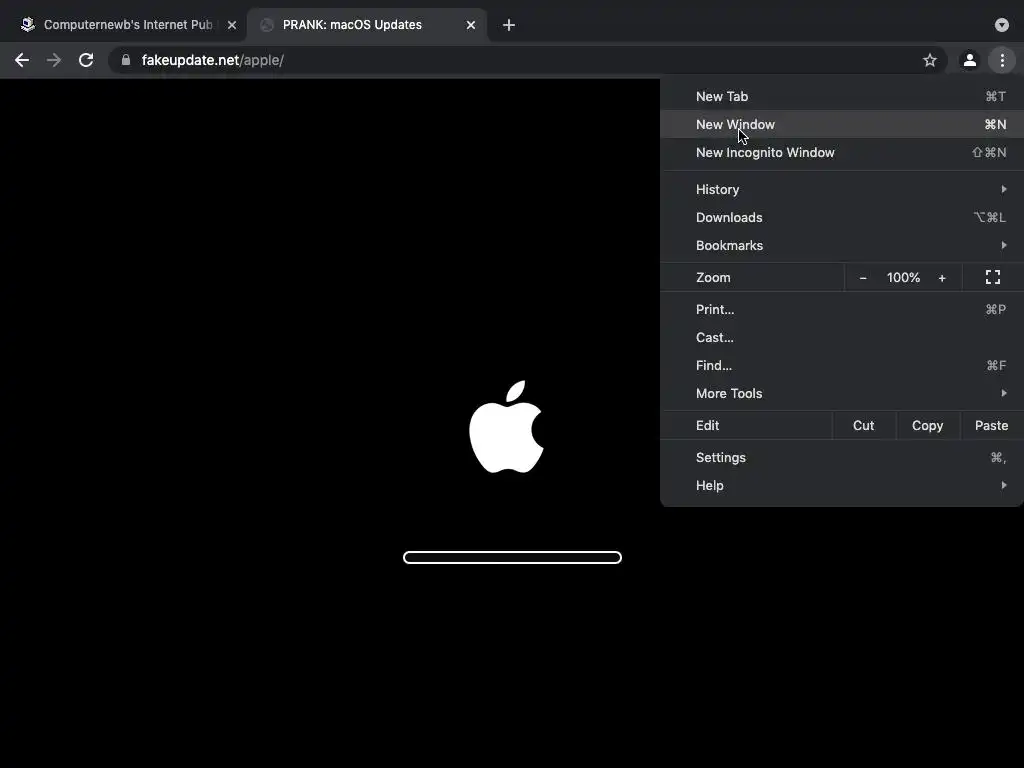Click Paste in the Edit row
This screenshot has height=768, width=1024.
[991, 426]
